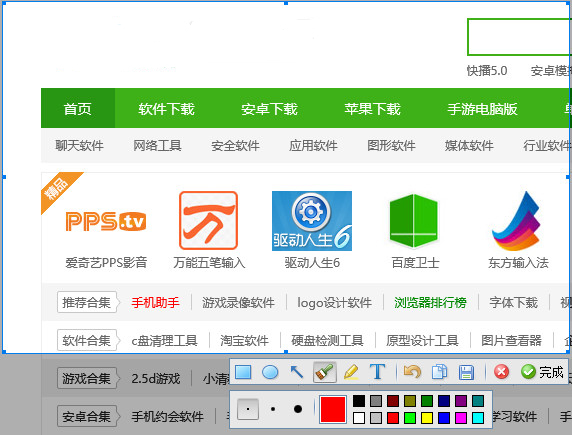Open the 应用软件 category

313,146
